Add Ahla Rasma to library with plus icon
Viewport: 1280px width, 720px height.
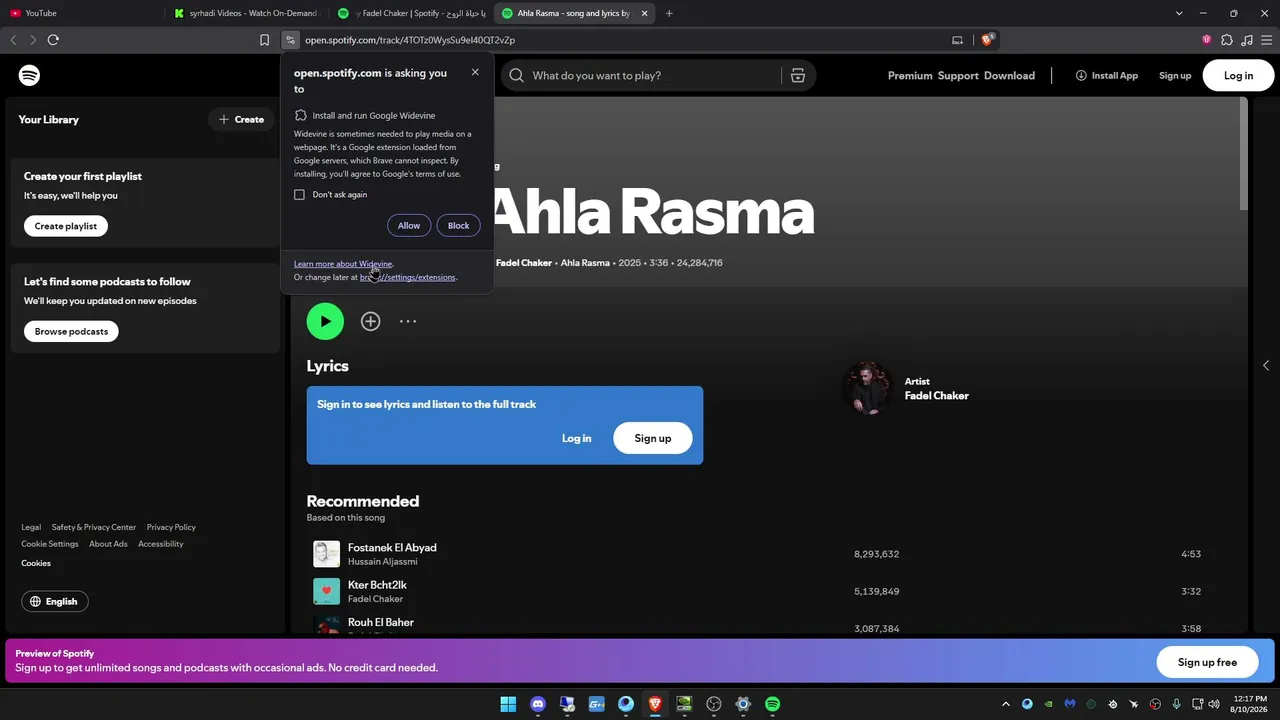[371, 321]
